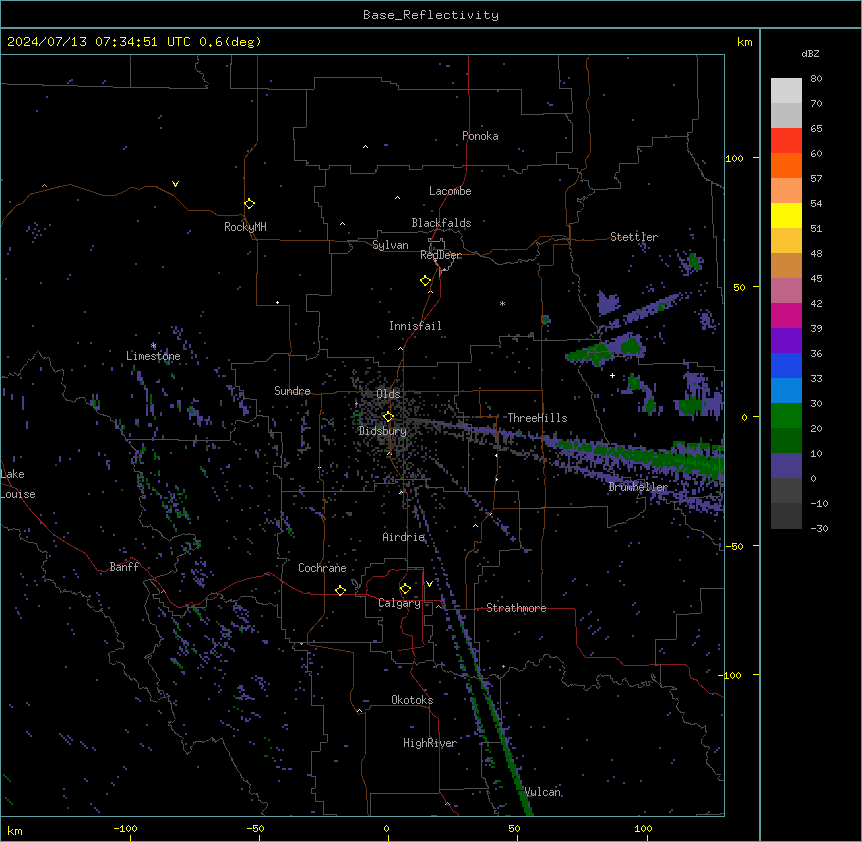This screenshot has height=842, width=862.
Task: Click the yellow diamond marker above RockyMH
Action: tap(250, 204)
